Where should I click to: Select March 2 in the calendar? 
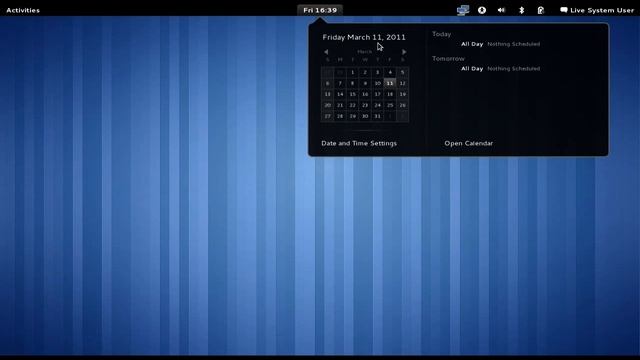(x=365, y=72)
